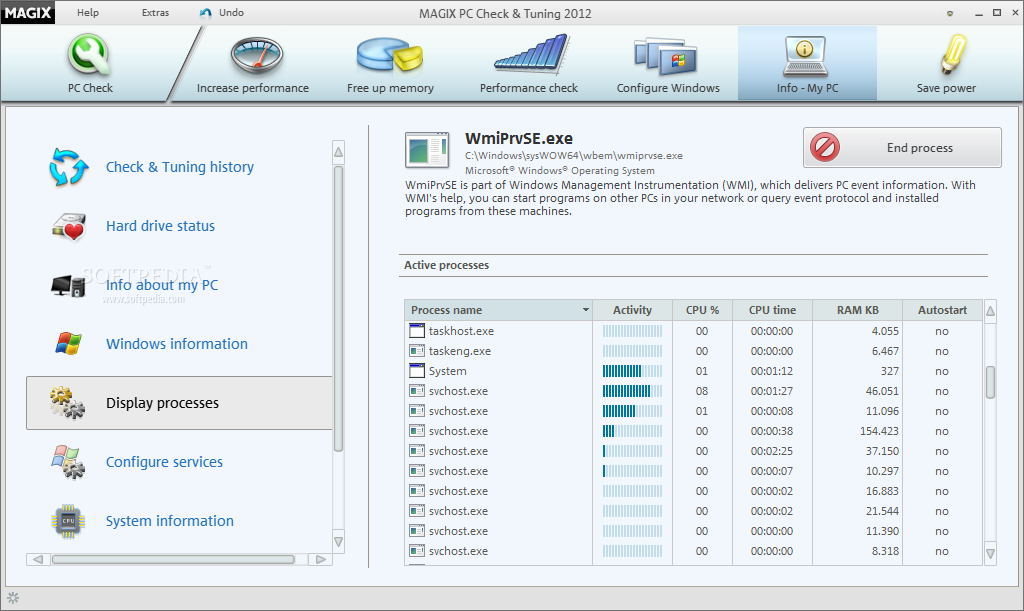The image size is (1024, 611).
Task: Sort by CPU time column header
Action: pyautogui.click(x=772, y=310)
